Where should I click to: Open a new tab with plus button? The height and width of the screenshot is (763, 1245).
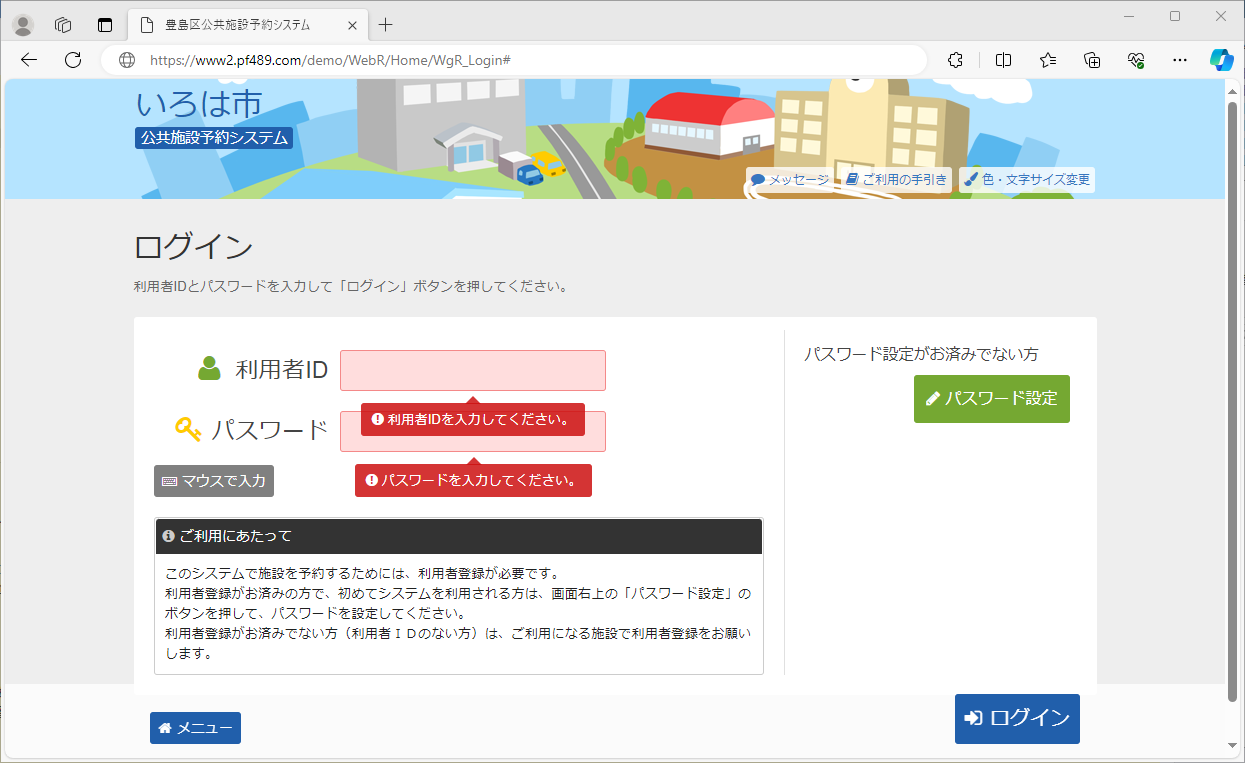(386, 25)
